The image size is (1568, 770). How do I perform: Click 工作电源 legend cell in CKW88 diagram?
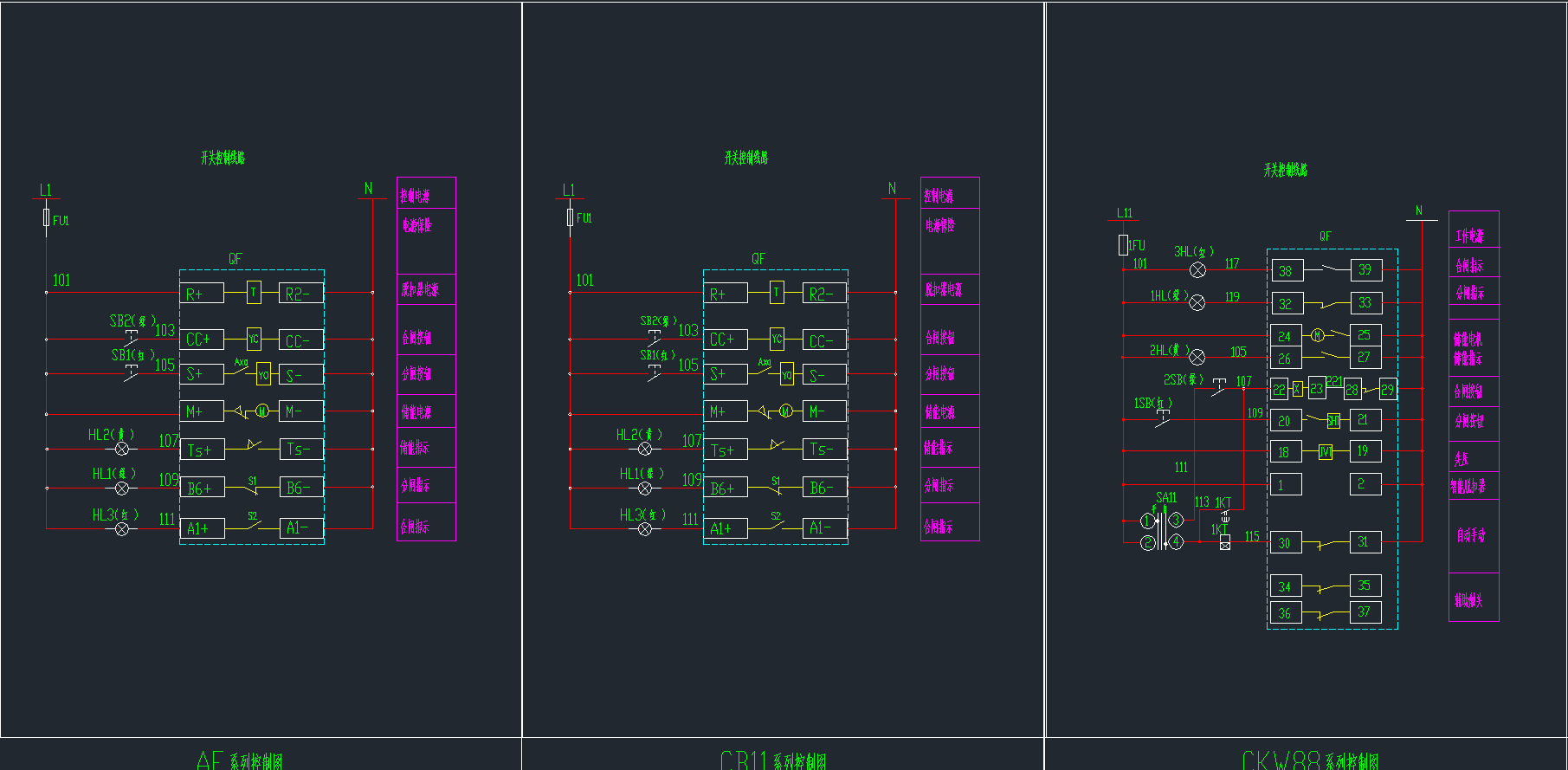[x=1474, y=230]
